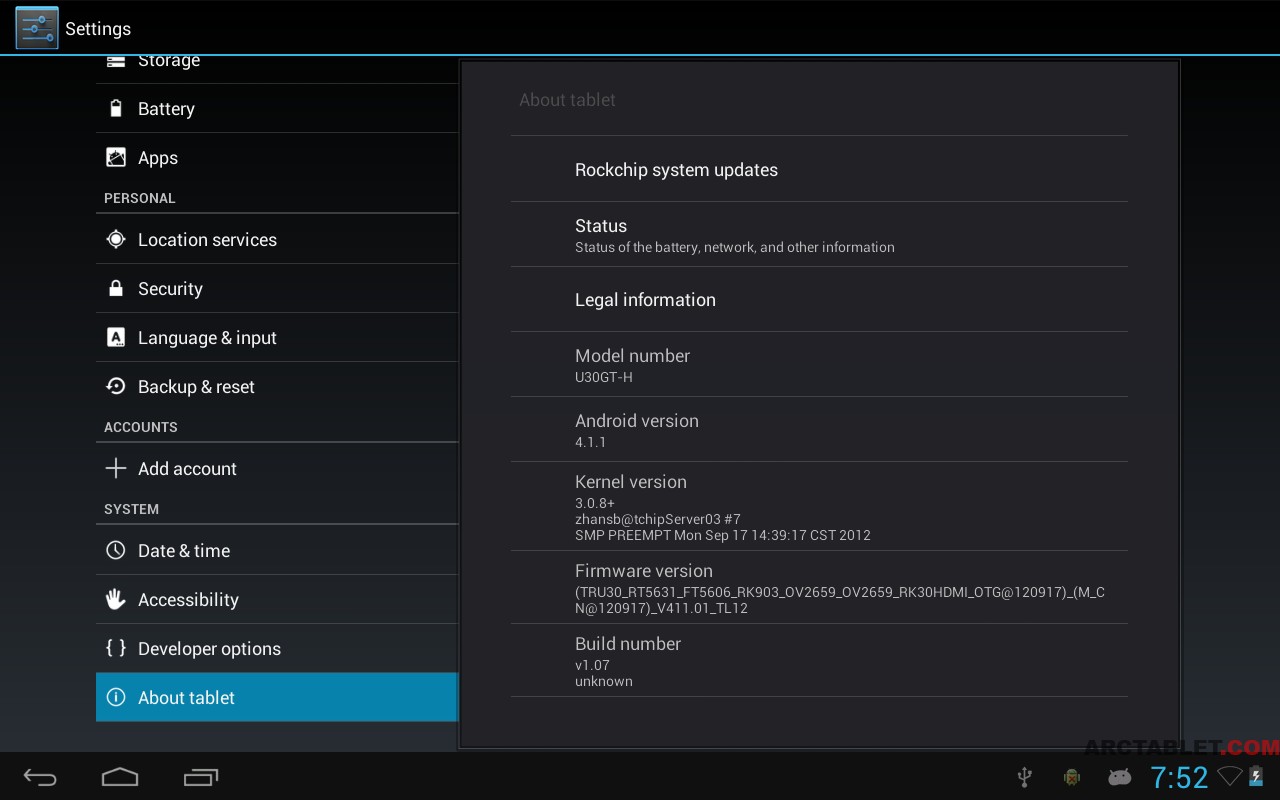Click the 'About tablet' panel heading
This screenshot has width=1280, height=800.
(567, 100)
